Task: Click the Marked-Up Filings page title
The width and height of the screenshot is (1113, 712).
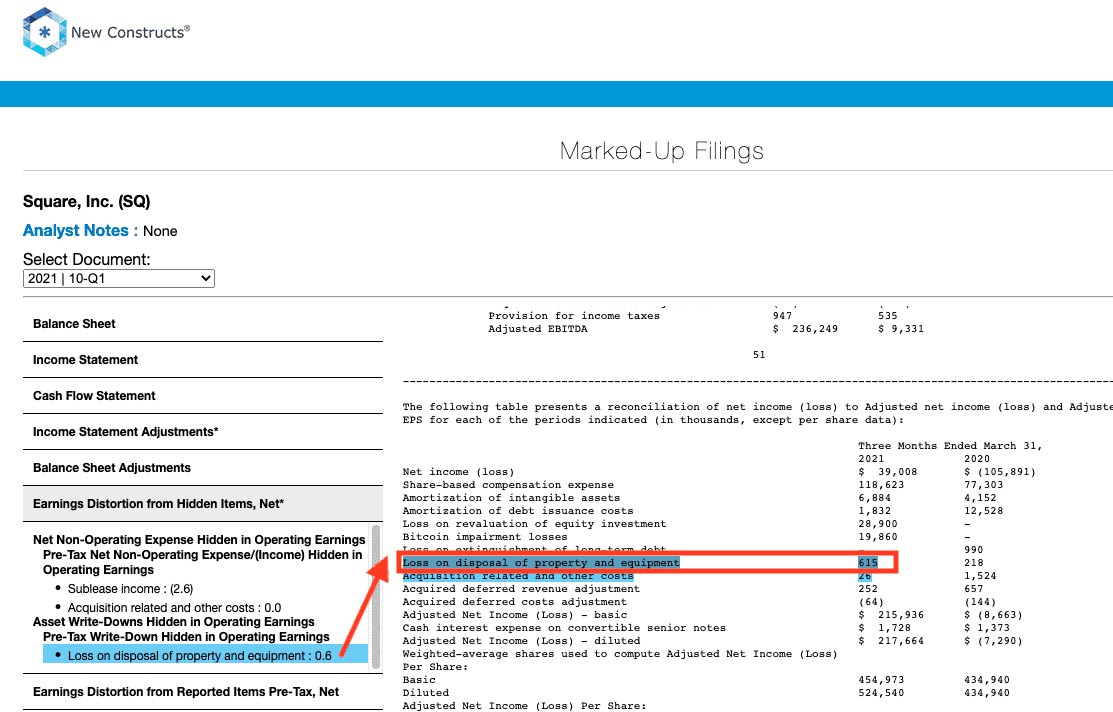Action: (x=662, y=151)
